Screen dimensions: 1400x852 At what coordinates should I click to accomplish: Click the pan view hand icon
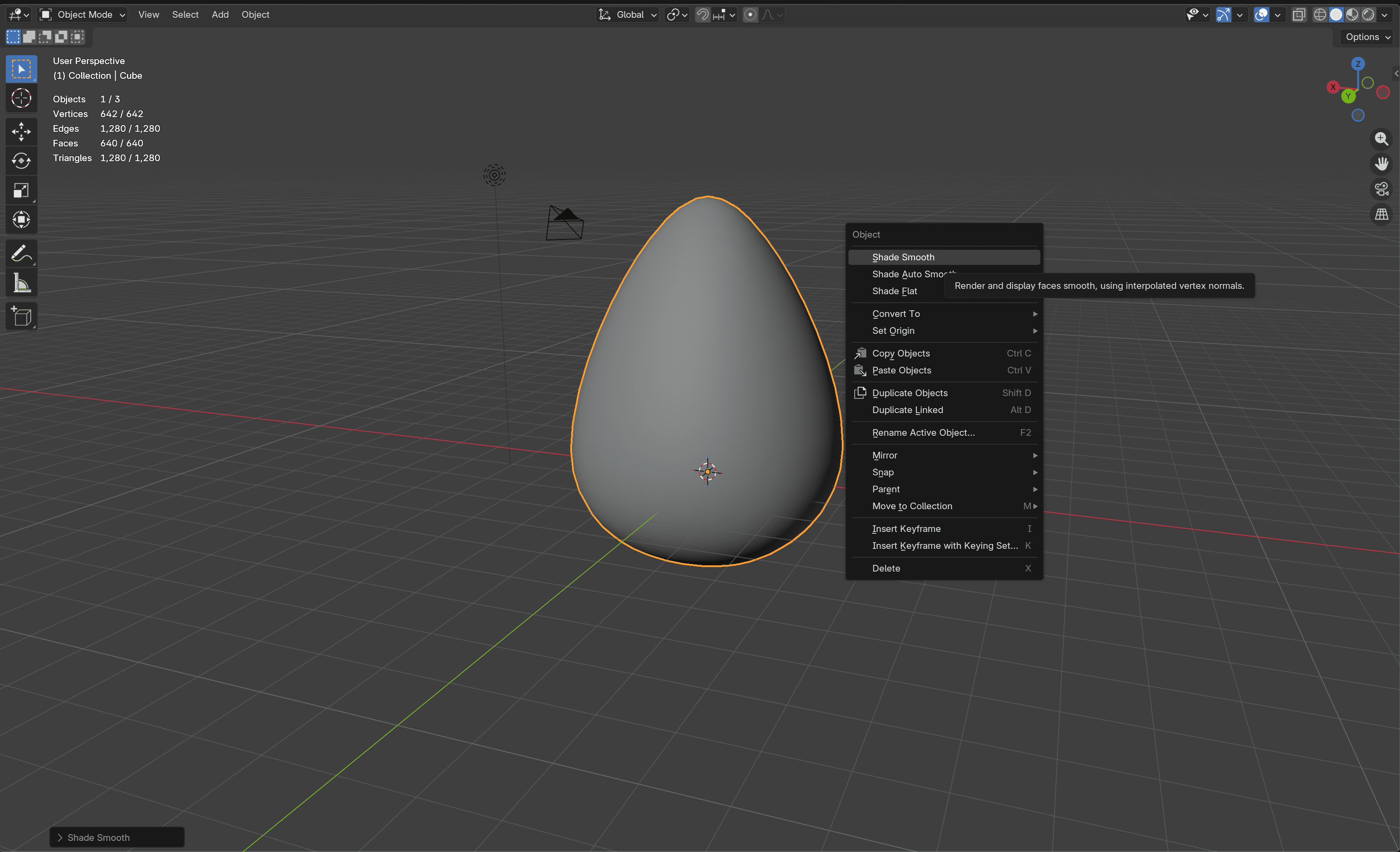coord(1381,164)
